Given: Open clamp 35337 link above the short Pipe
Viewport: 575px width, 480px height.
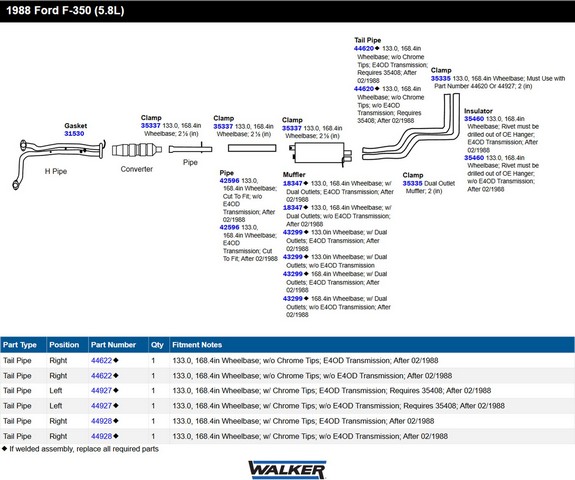Looking at the screenshot, I should tap(223, 126).
